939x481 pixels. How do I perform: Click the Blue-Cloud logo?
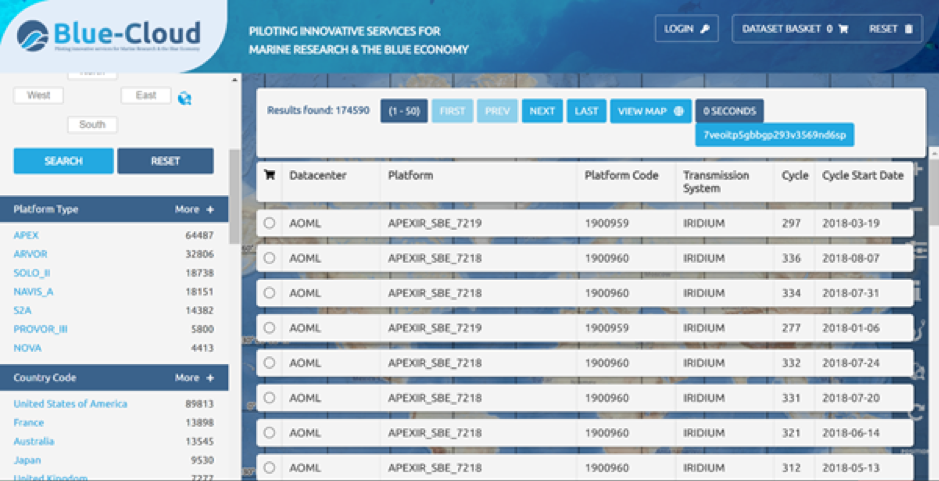[108, 37]
